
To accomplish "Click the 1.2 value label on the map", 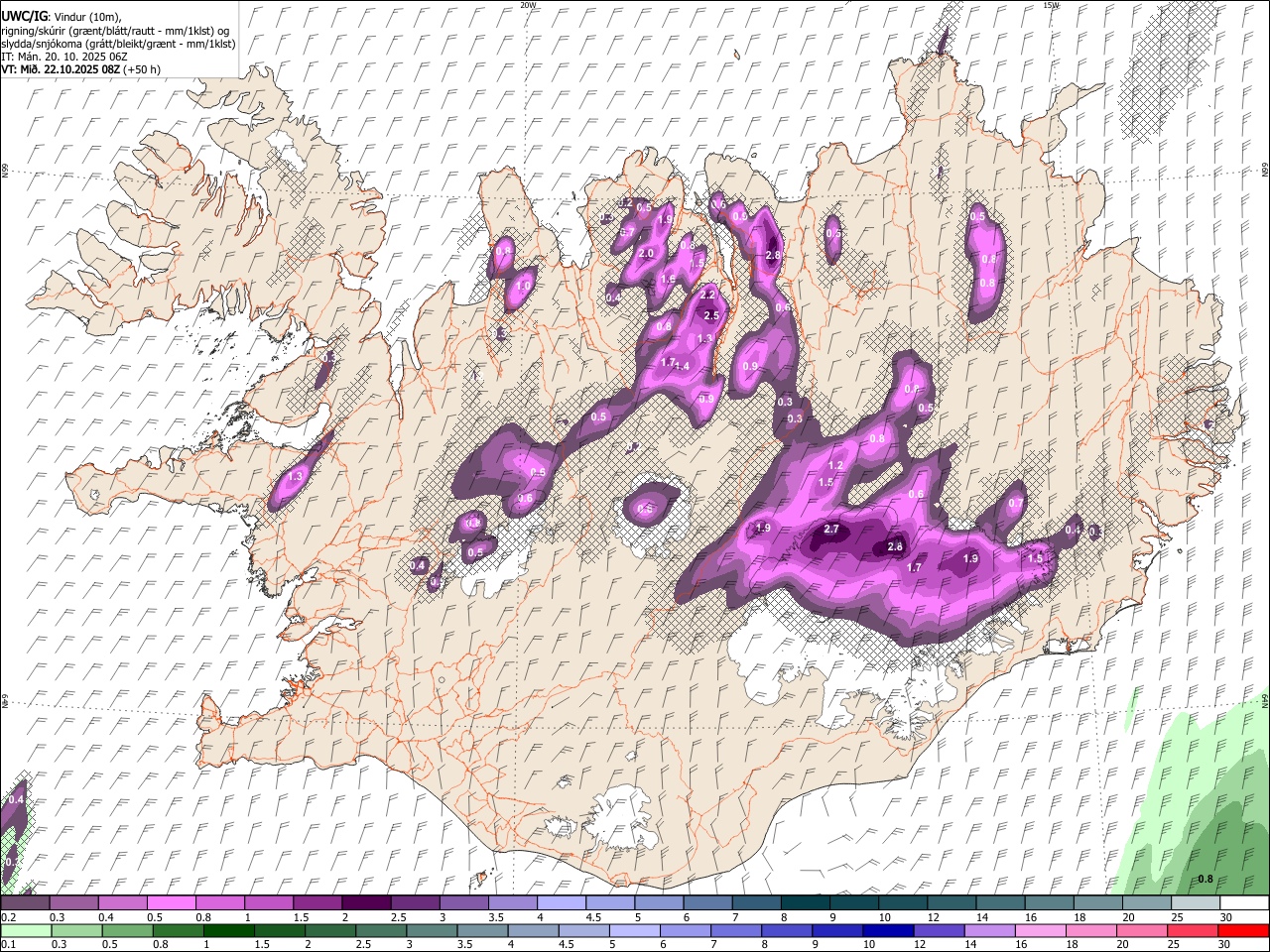I will (x=835, y=466).
